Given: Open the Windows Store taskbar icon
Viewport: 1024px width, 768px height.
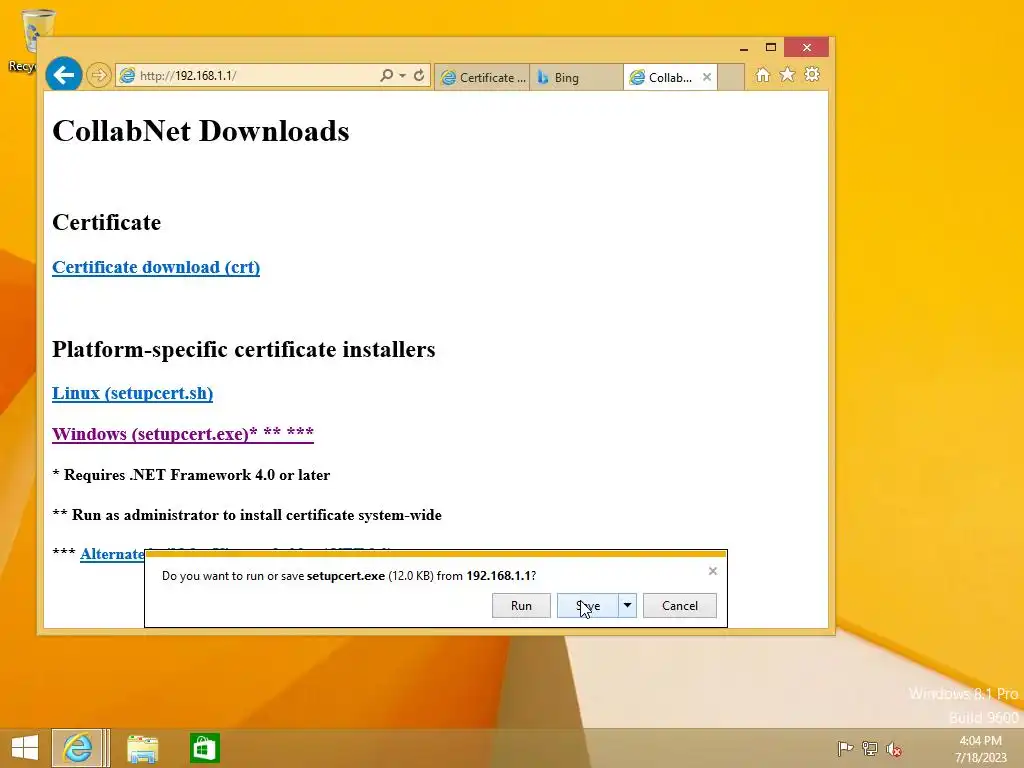Looking at the screenshot, I should tap(204, 748).
